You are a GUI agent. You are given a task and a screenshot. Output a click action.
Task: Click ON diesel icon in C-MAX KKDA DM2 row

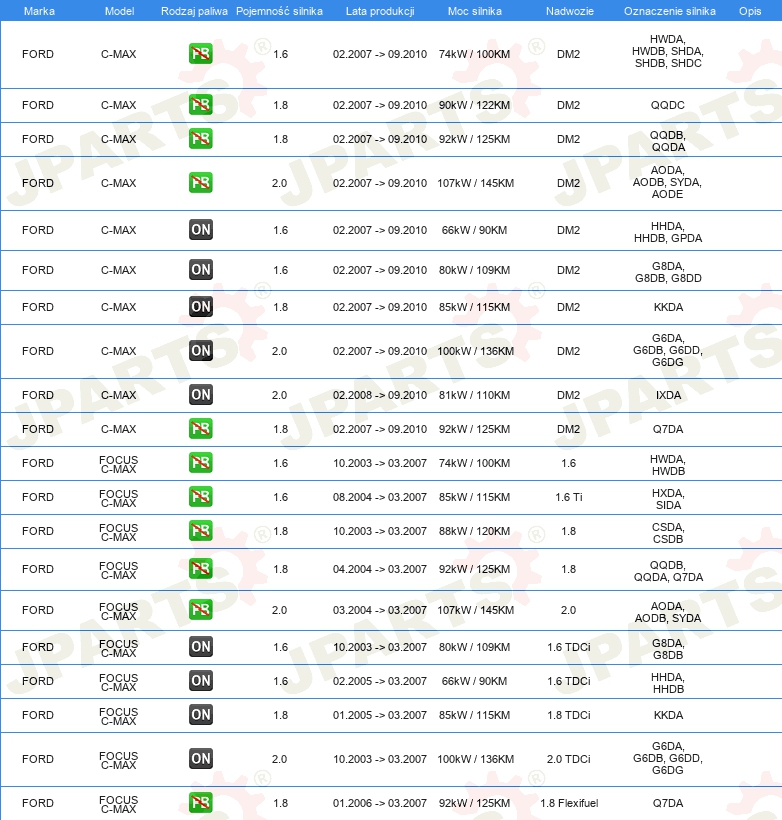[x=201, y=307]
